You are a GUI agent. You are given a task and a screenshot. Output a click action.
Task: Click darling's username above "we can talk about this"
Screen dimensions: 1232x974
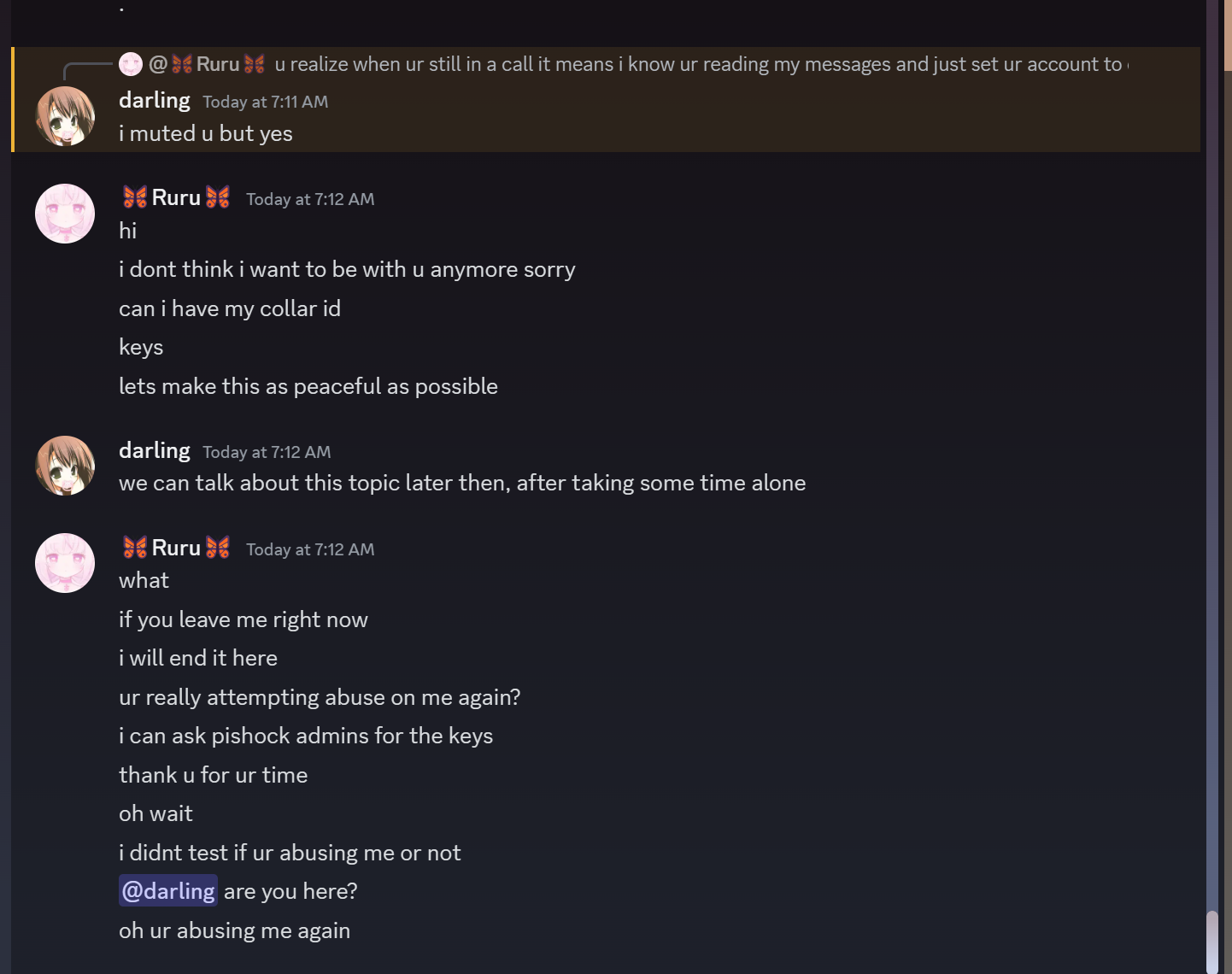tap(155, 450)
